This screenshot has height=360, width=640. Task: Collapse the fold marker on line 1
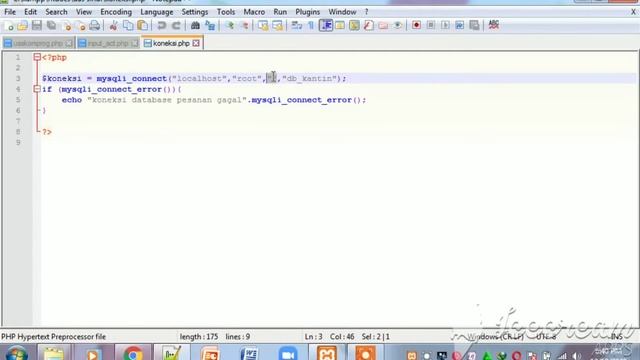37,57
